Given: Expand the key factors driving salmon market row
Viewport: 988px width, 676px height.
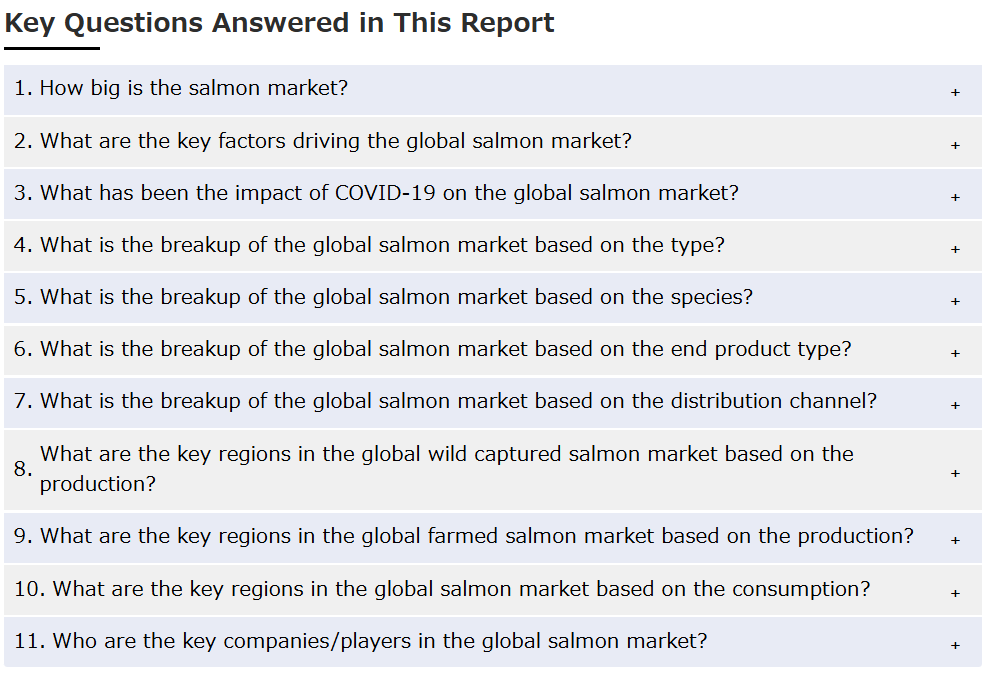Looking at the screenshot, I should 493,142.
